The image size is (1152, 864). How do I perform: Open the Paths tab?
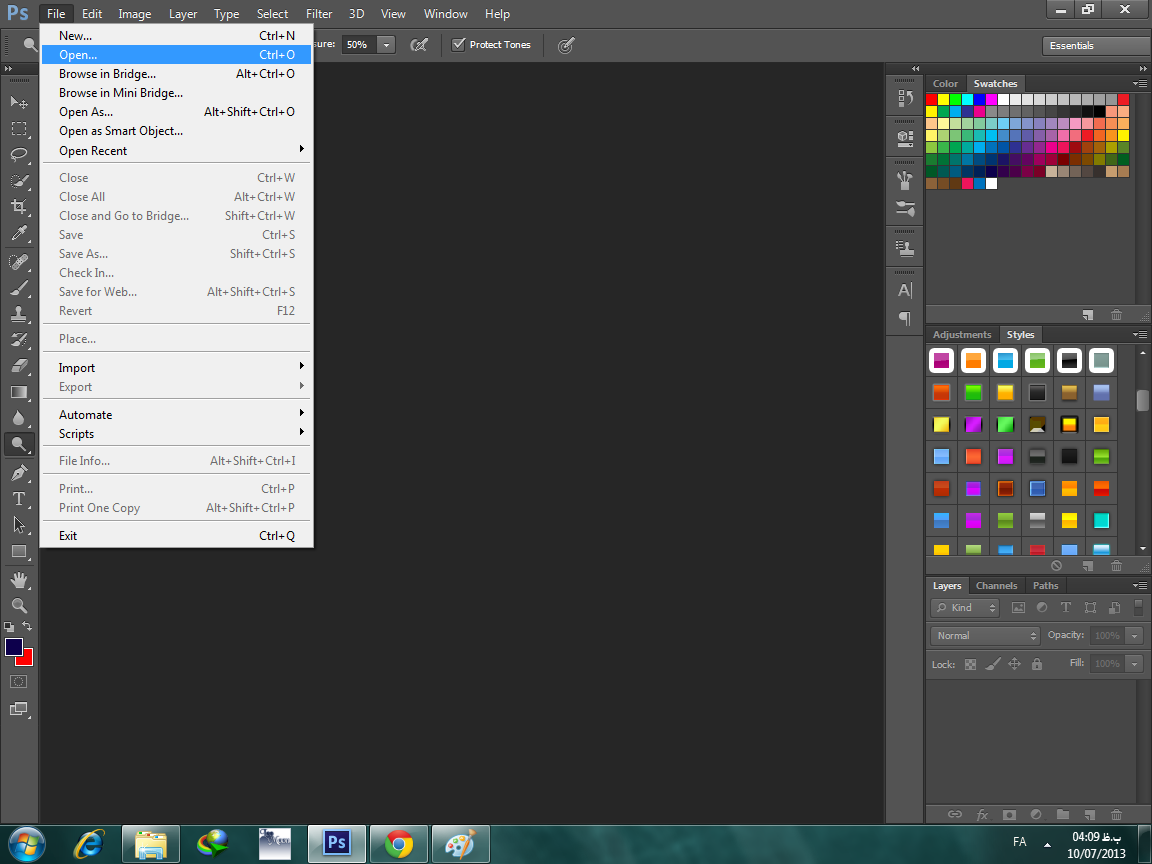[x=1045, y=586]
